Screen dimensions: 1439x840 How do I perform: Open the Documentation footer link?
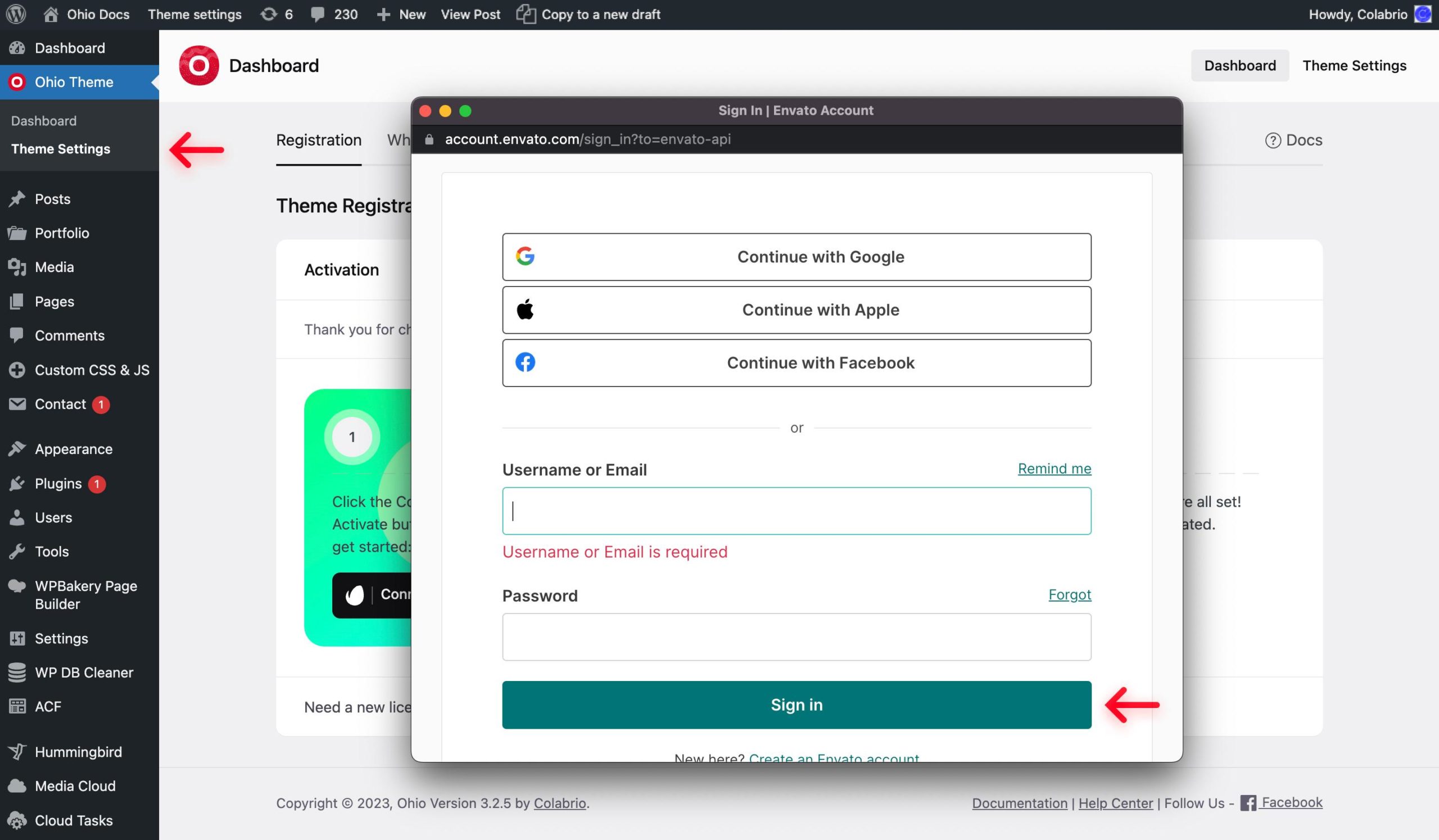pyautogui.click(x=1019, y=803)
